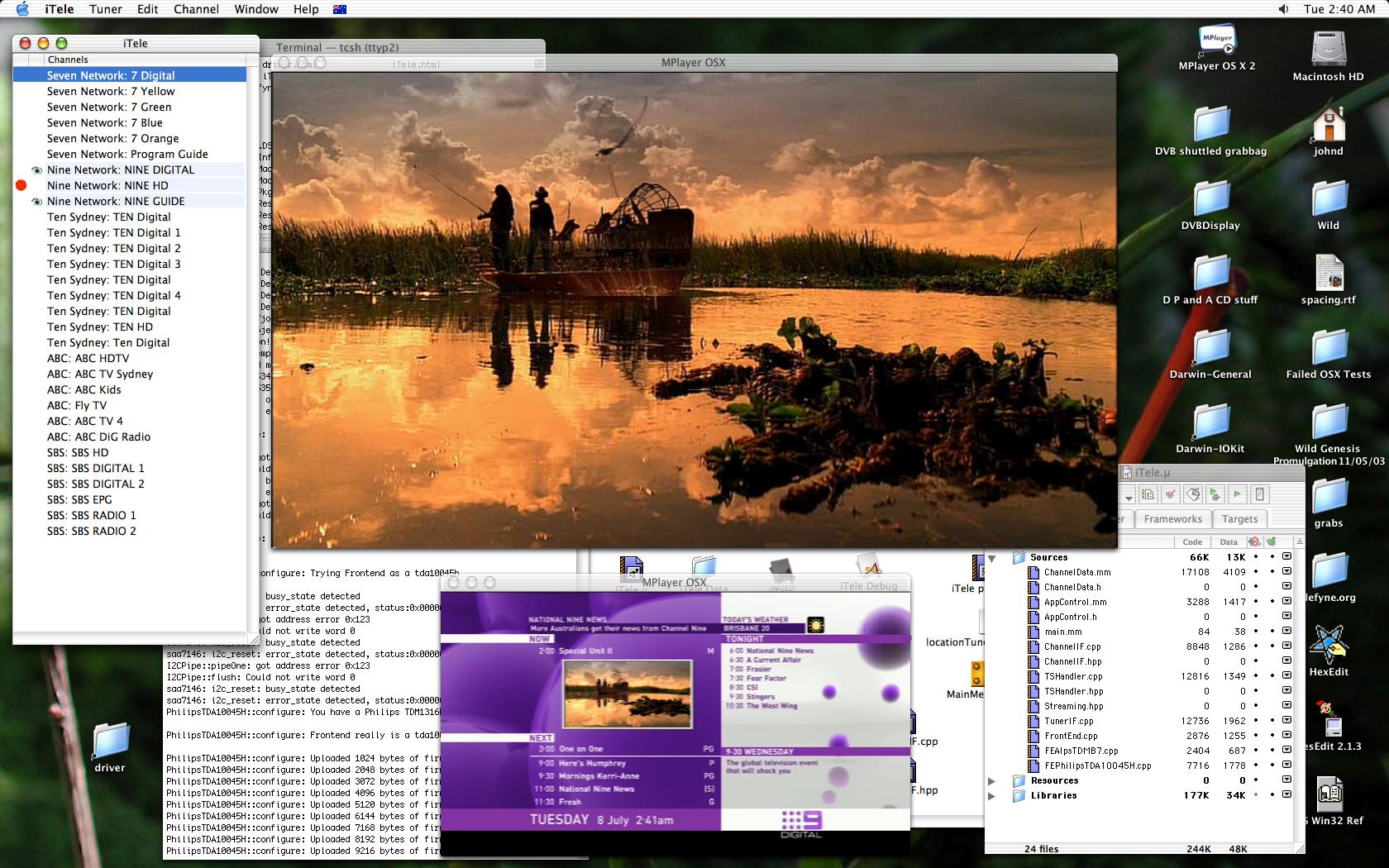Screen dimensions: 1389x868
Task: Switch to the Targets tab
Action: click(x=1239, y=519)
